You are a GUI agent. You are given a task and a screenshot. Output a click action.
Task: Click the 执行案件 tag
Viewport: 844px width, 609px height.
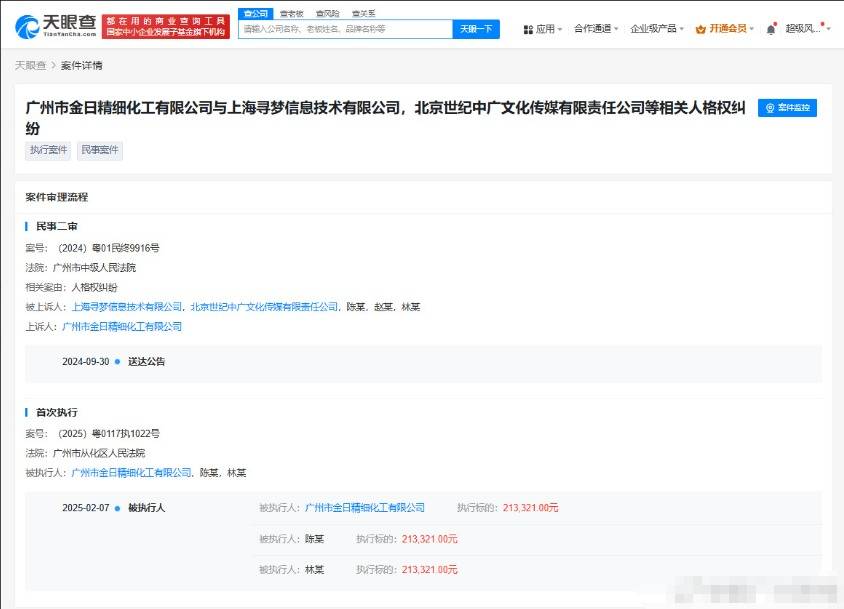(x=48, y=150)
